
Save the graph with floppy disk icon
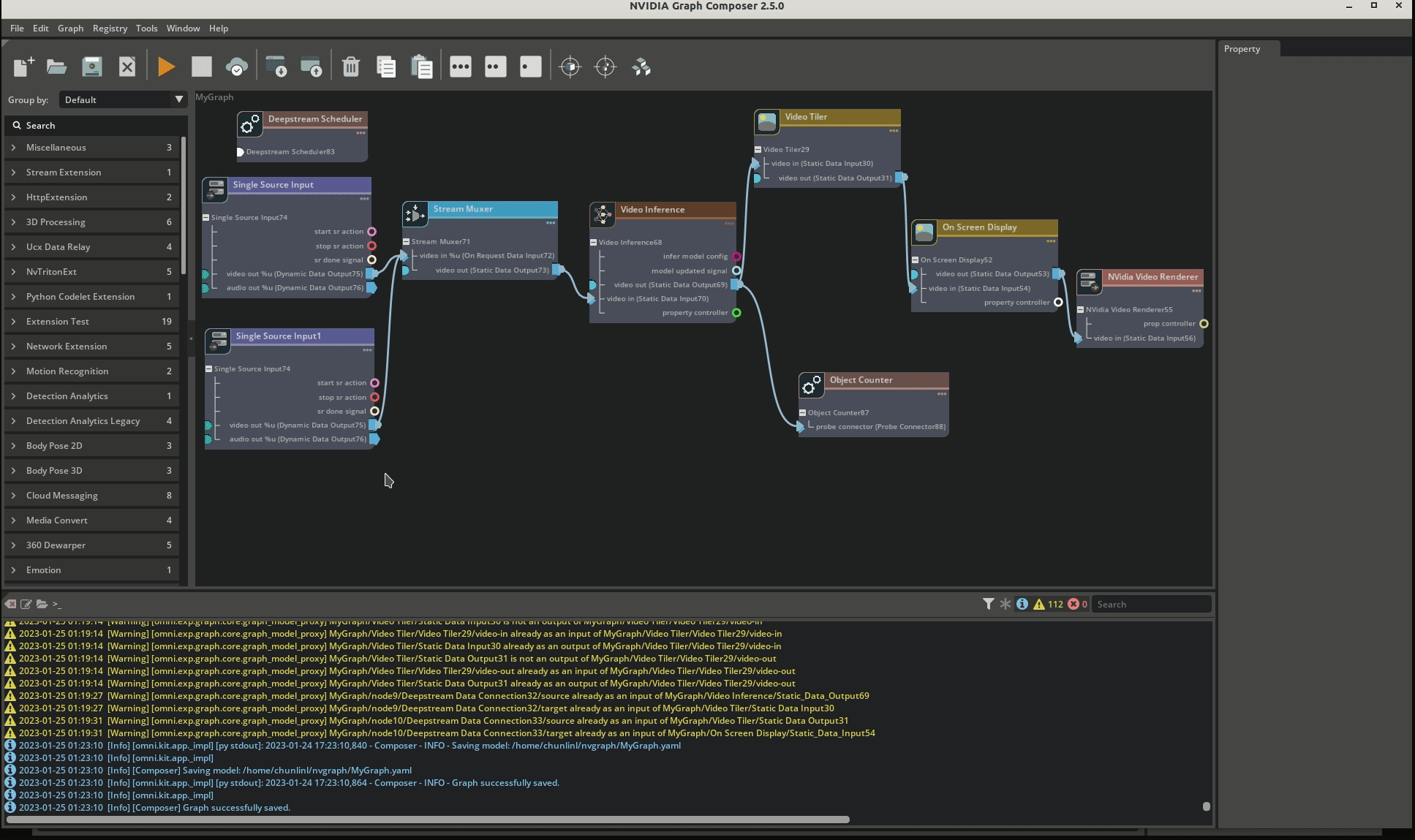point(92,67)
